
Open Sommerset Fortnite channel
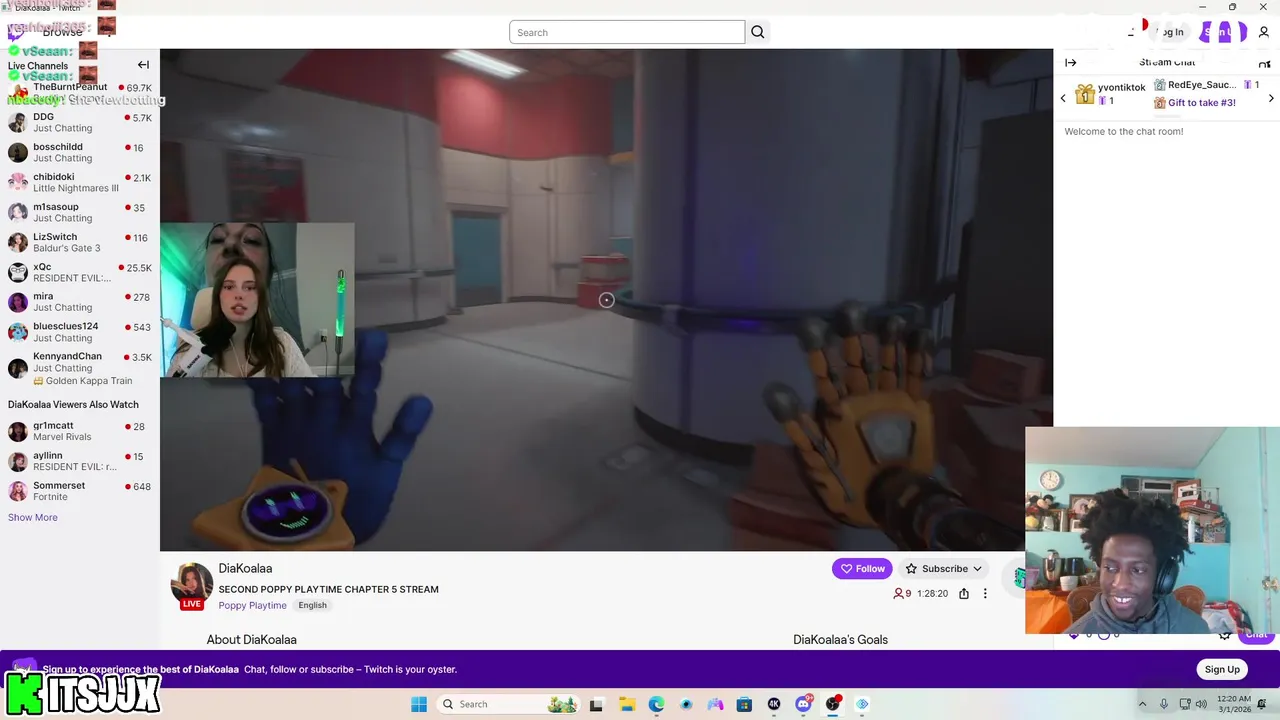80,491
